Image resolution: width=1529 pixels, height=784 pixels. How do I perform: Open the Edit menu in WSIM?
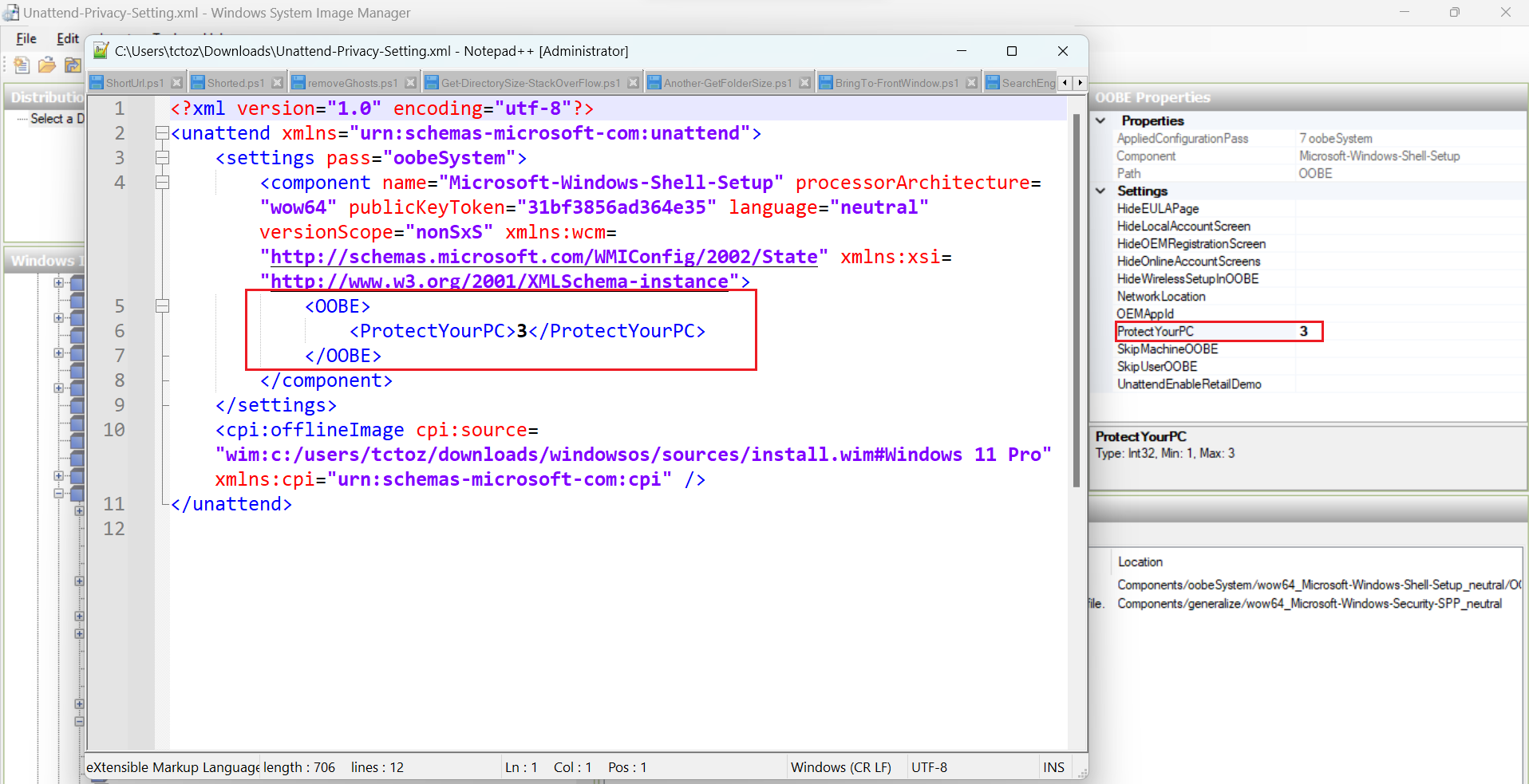[x=68, y=38]
